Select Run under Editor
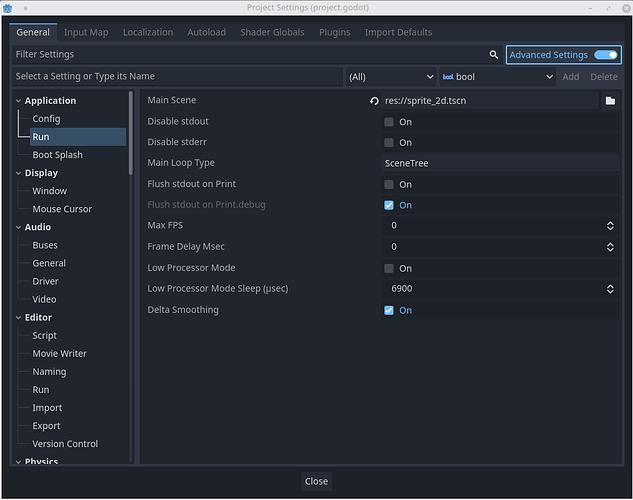Viewport: 633px width, 500px height. click(x=41, y=390)
